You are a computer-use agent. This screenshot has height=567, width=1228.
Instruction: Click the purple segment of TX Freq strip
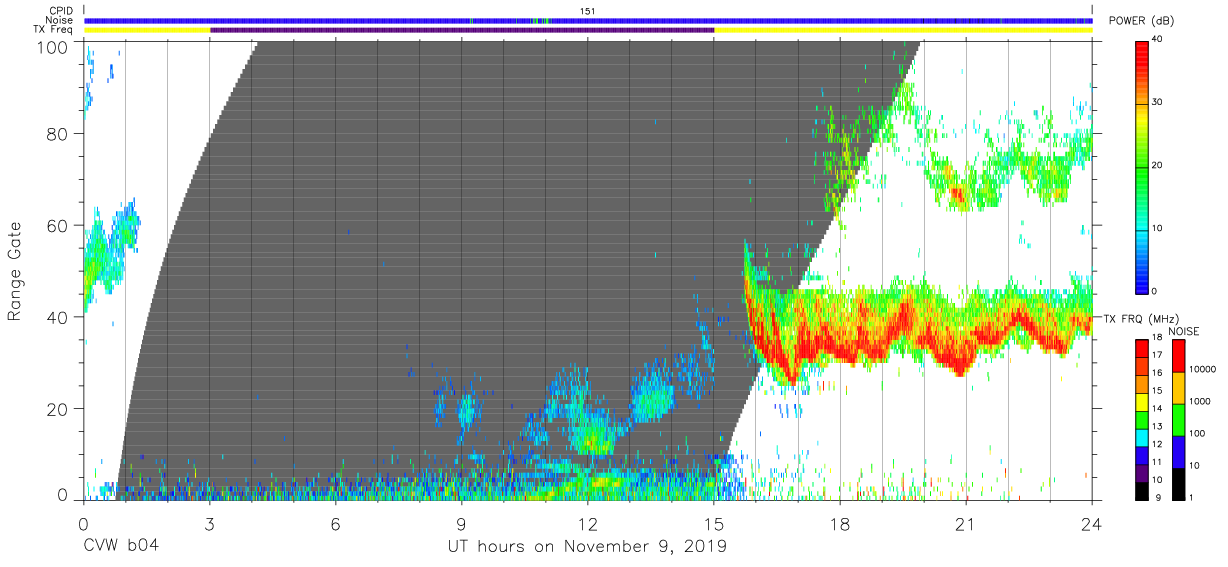coord(462,30)
